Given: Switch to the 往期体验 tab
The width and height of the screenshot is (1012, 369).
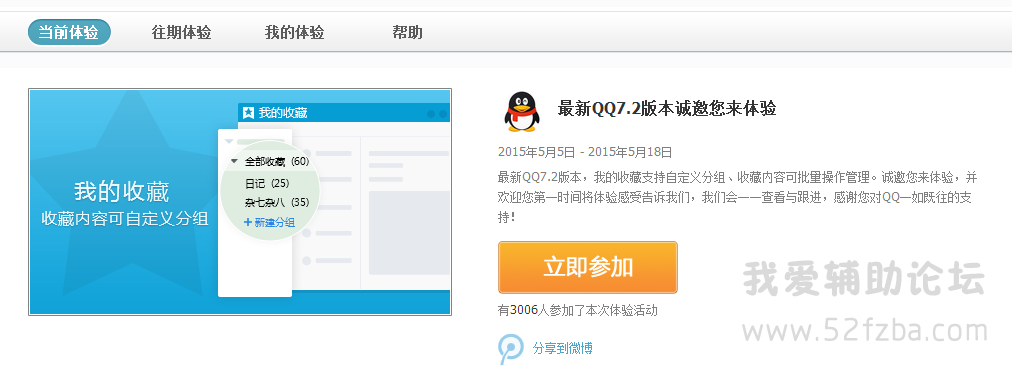Looking at the screenshot, I should coord(181,32).
